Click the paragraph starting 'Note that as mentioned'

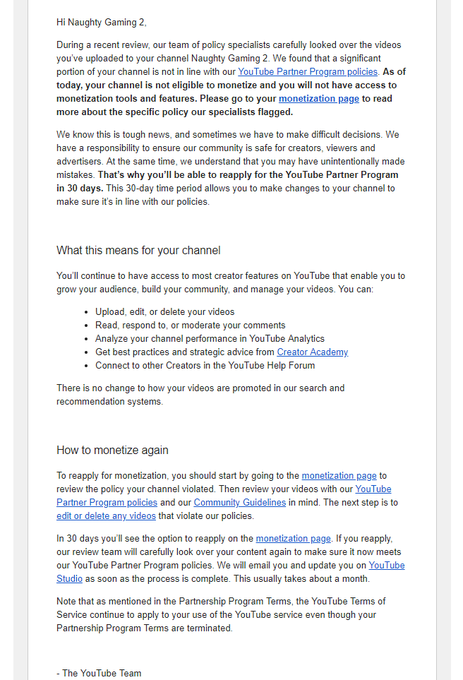(x=221, y=615)
